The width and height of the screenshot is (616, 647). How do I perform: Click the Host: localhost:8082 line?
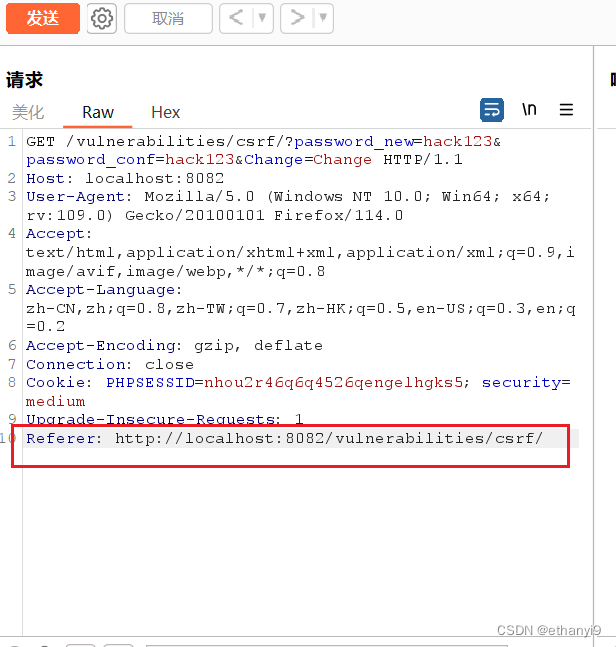pyautogui.click(x=125, y=178)
